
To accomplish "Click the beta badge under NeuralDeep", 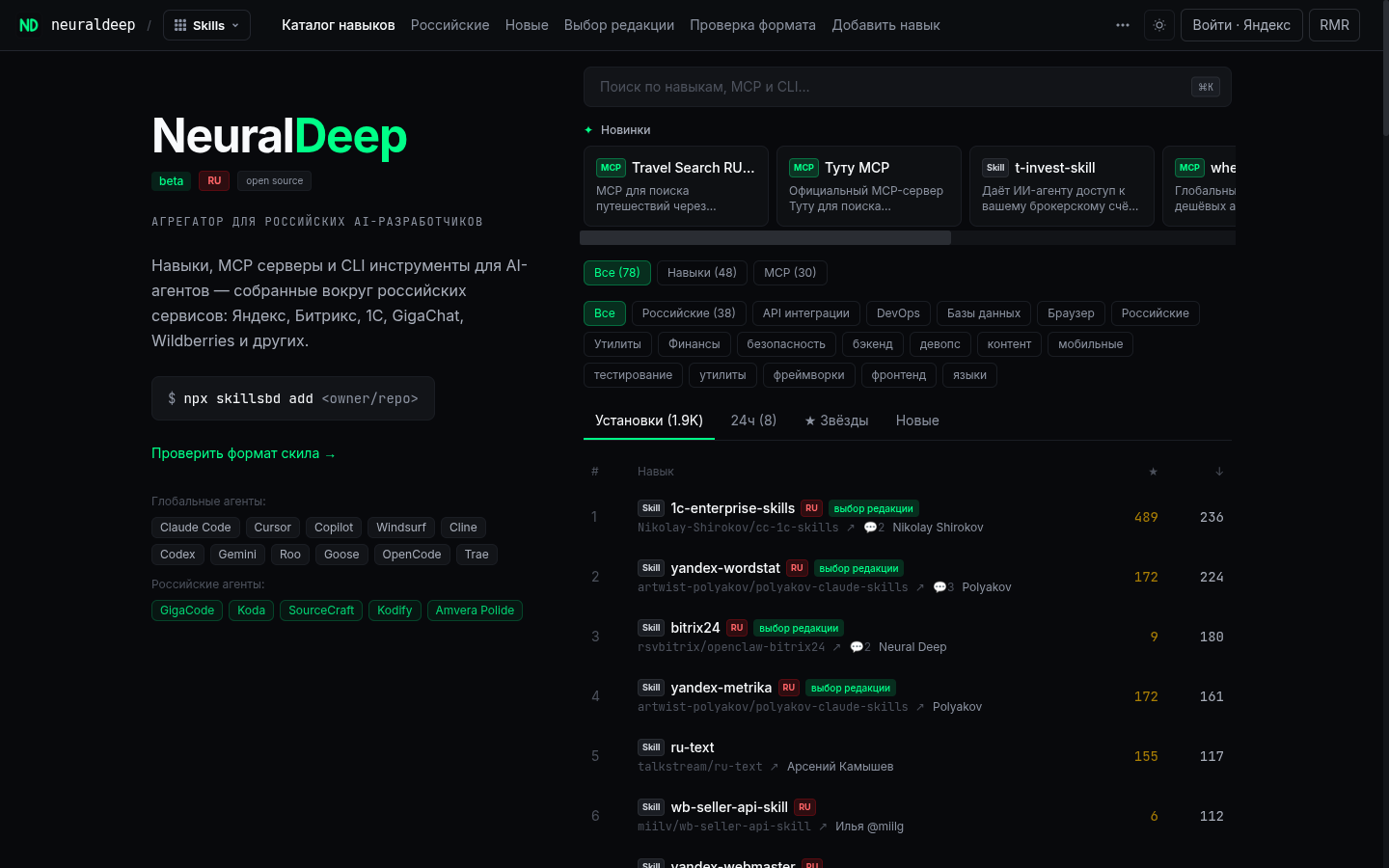I will point(172,181).
